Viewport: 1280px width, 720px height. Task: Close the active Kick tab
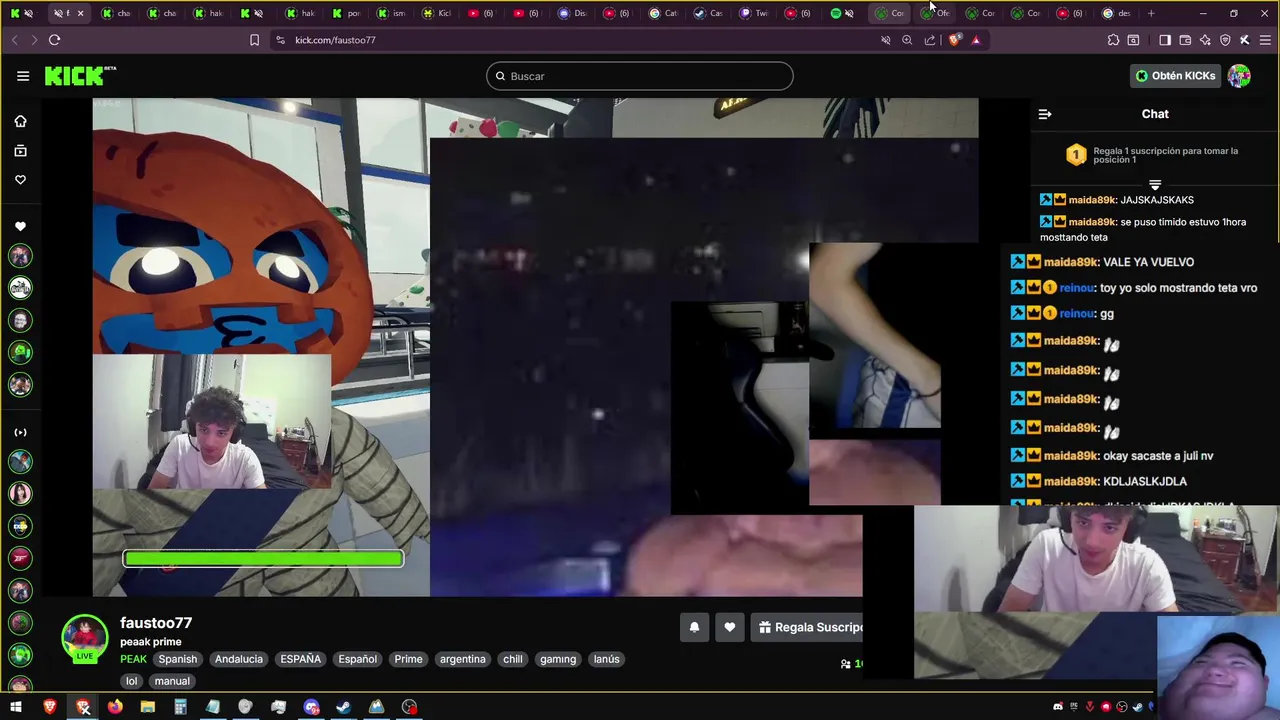tap(80, 13)
